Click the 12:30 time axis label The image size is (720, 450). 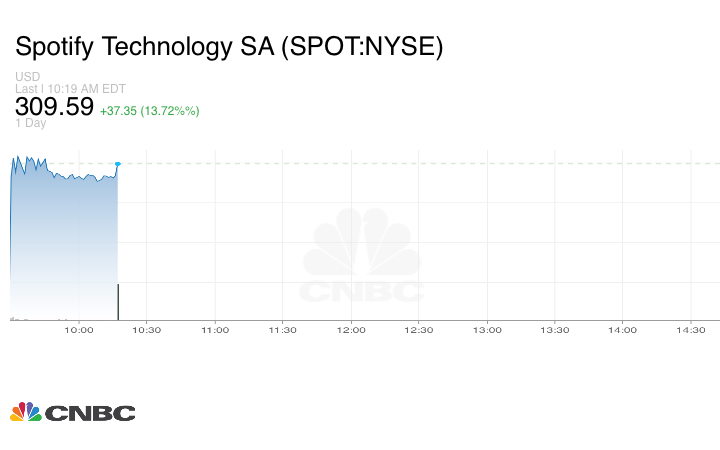419,329
